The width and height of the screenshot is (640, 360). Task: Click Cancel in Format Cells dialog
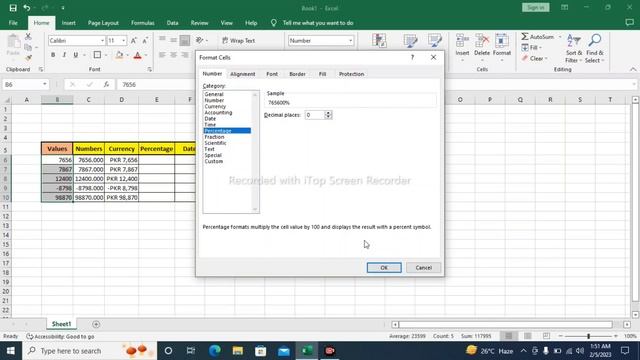[423, 268]
